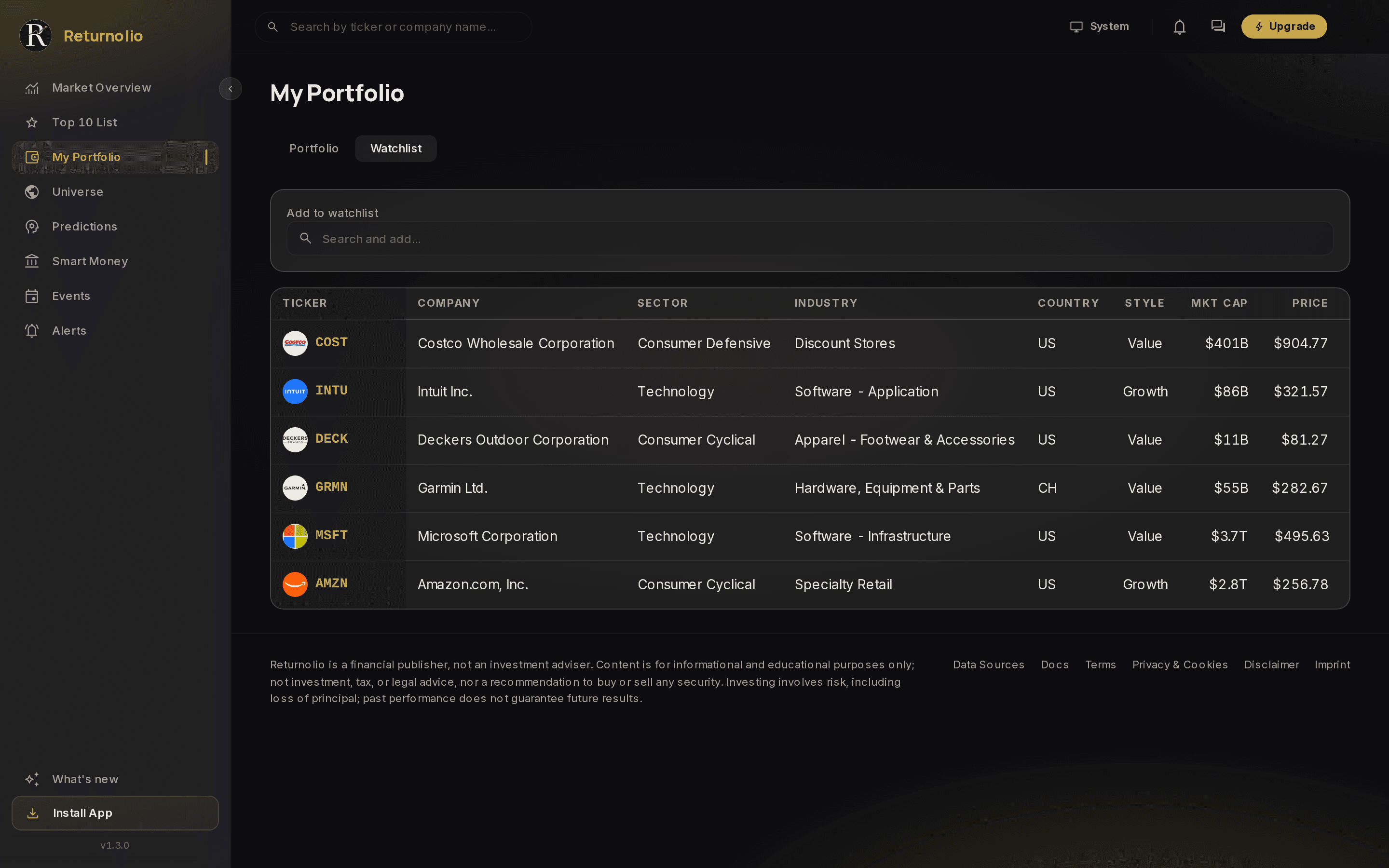1389x868 pixels.
Task: Open the Imprint footer link
Action: coord(1332,665)
